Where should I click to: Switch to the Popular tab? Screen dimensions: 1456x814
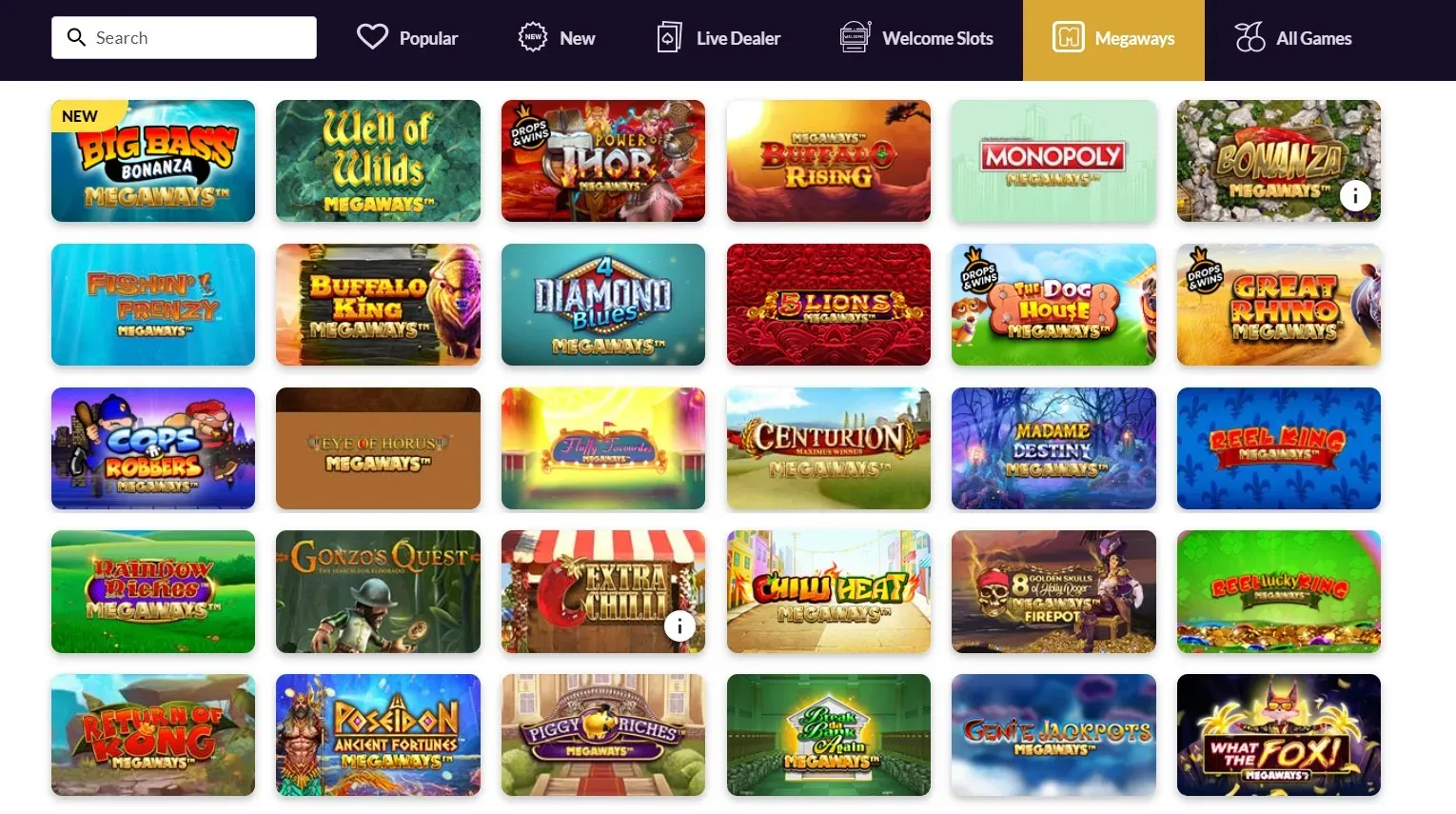tap(407, 38)
